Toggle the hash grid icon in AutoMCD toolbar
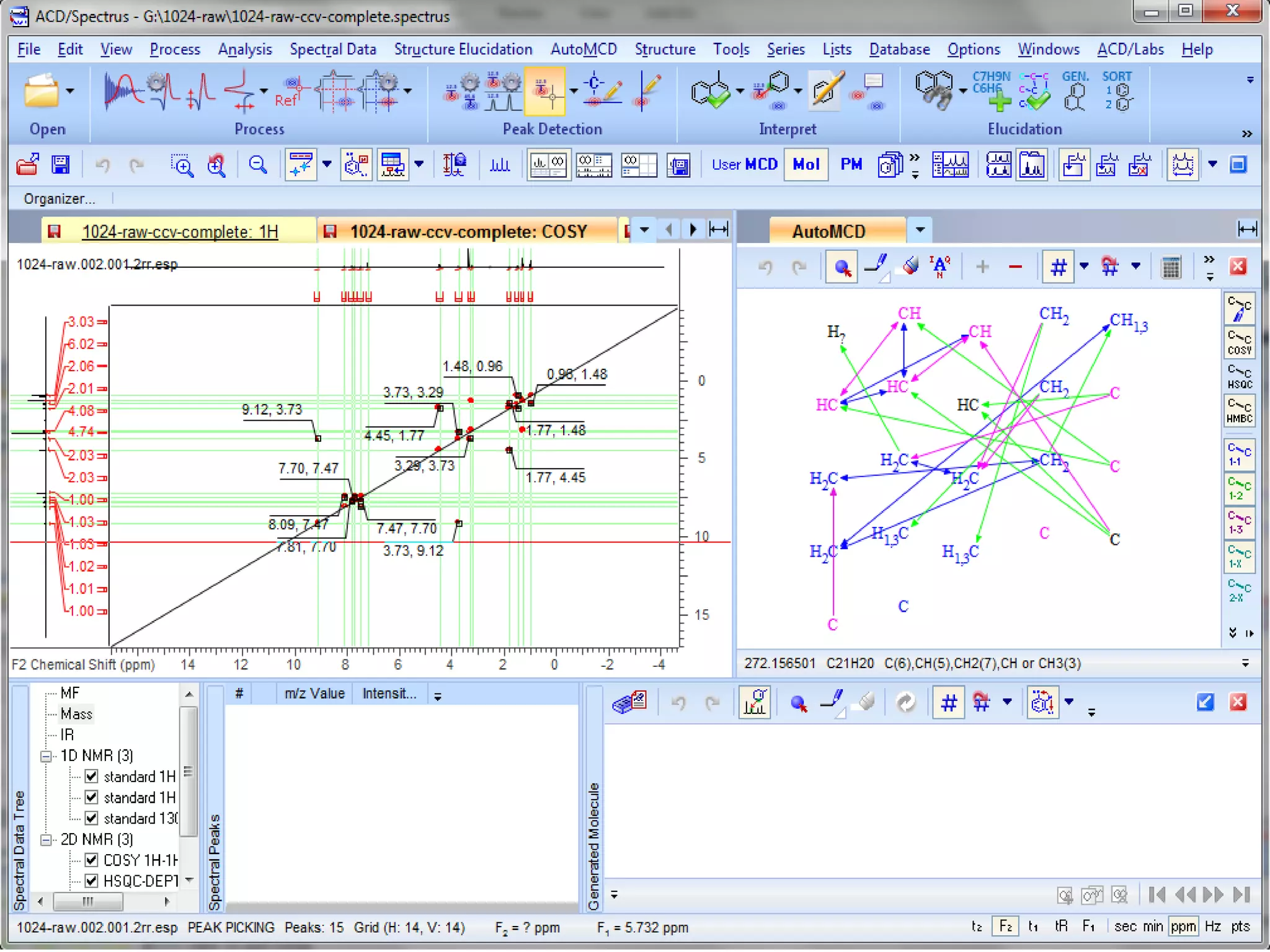 (1059, 267)
